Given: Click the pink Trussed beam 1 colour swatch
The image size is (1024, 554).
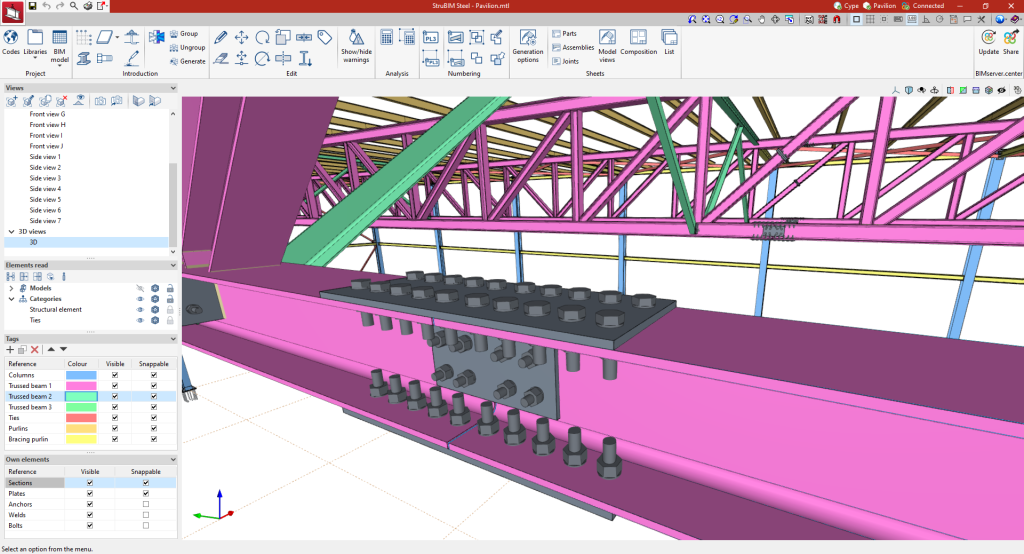Looking at the screenshot, I should [81, 386].
